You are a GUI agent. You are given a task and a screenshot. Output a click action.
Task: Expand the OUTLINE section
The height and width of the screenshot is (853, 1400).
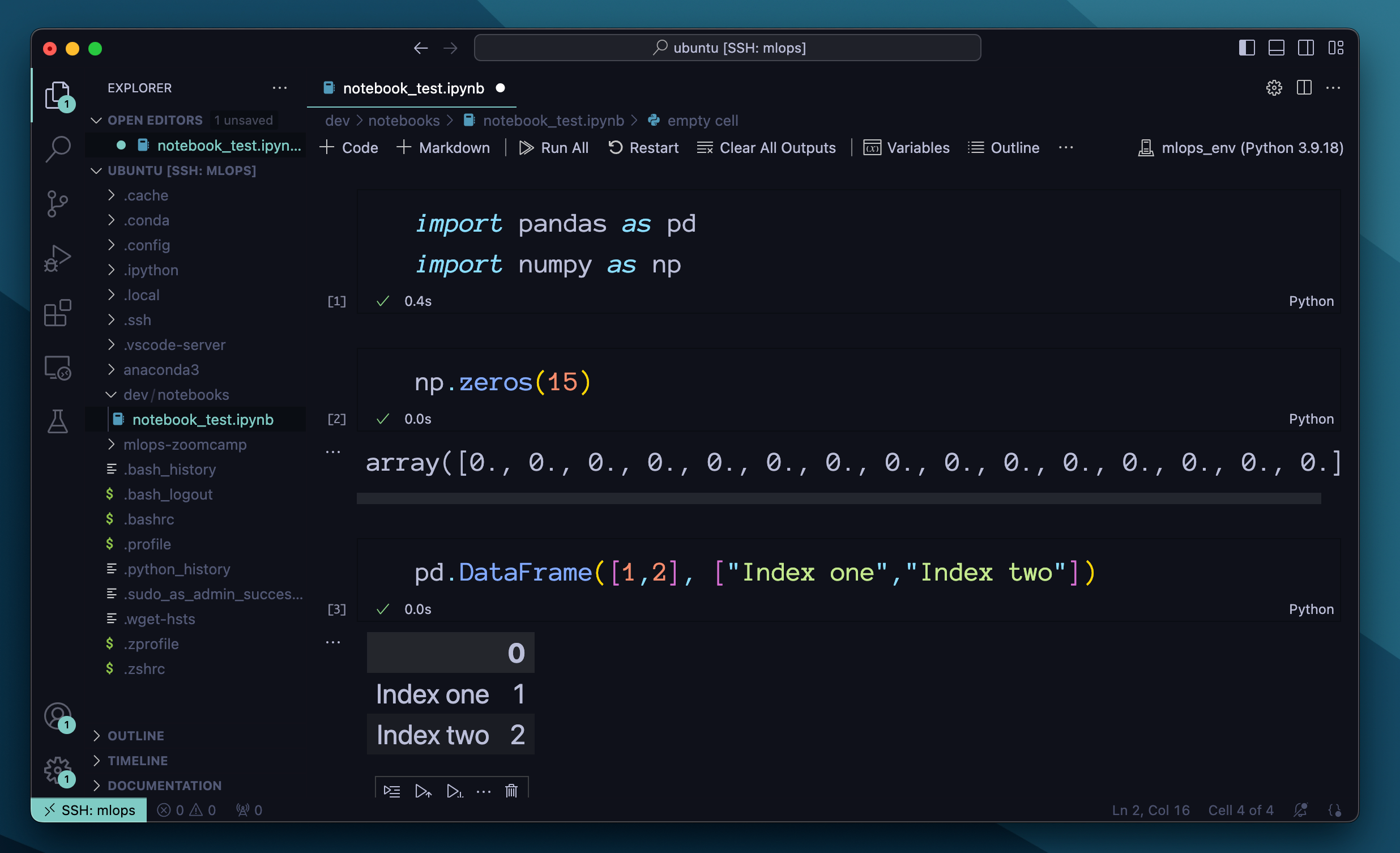click(135, 734)
